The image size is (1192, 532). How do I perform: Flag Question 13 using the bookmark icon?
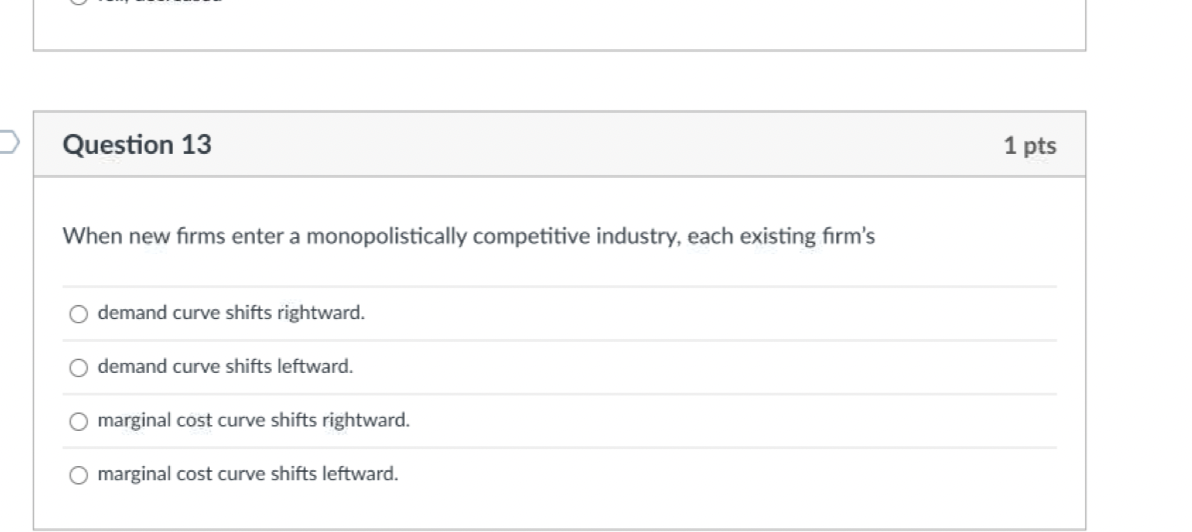[8, 142]
